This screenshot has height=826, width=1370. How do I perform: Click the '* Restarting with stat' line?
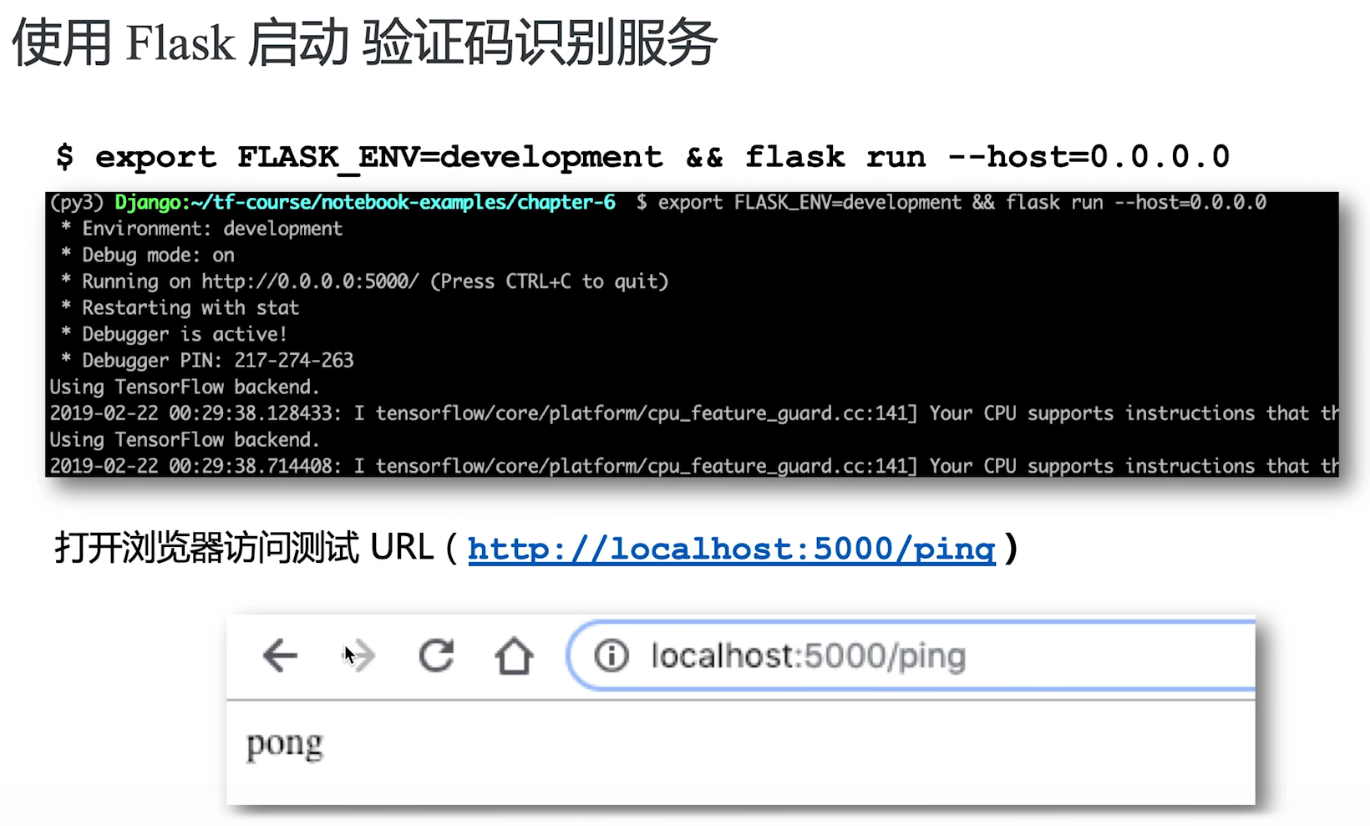[x=180, y=308]
